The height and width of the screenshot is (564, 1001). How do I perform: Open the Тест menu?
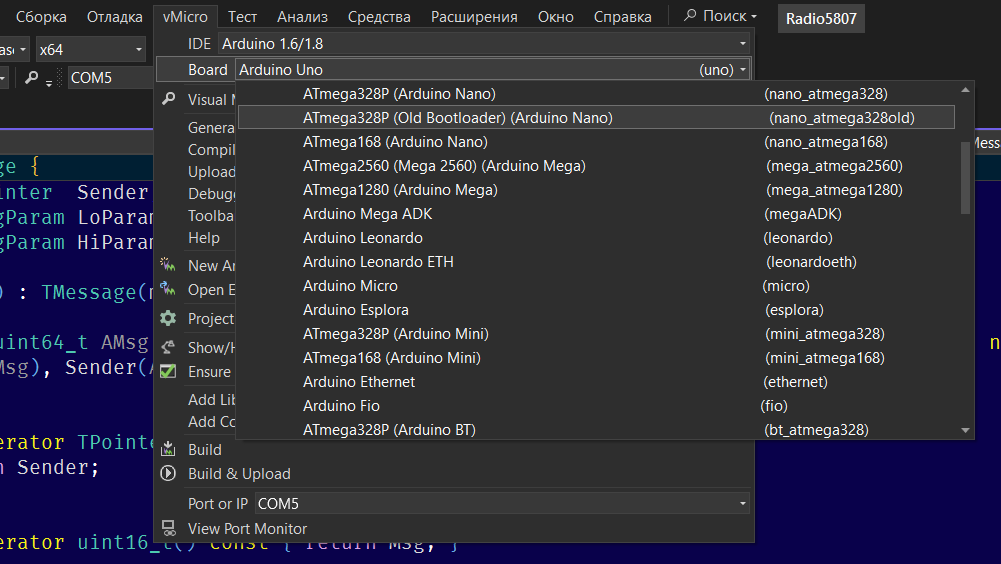tap(243, 17)
